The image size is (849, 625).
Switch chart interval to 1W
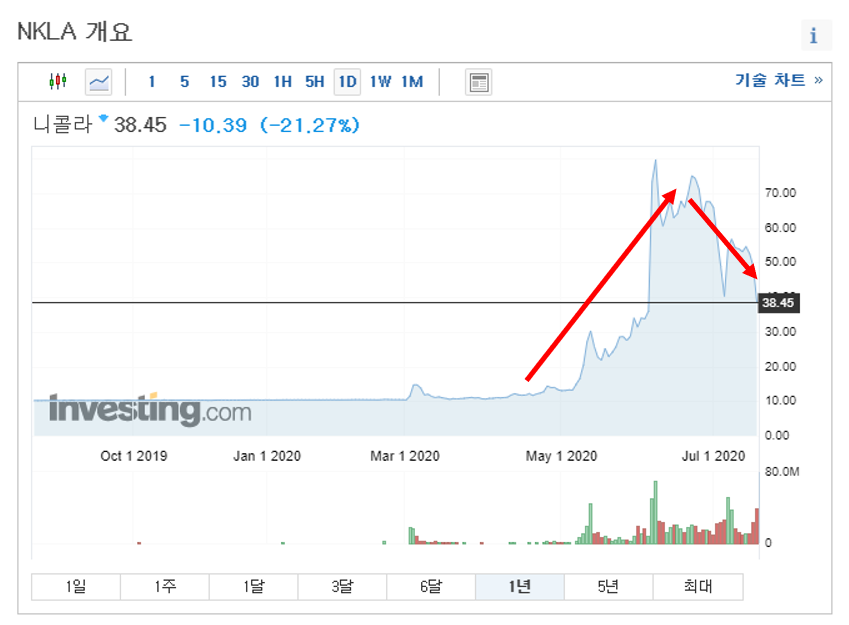[380, 82]
